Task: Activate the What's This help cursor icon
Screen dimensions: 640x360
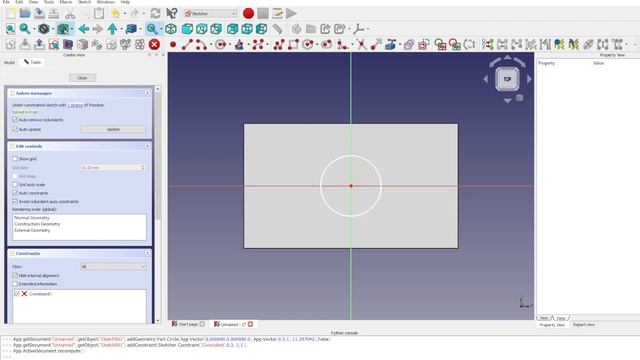Action: [172, 13]
